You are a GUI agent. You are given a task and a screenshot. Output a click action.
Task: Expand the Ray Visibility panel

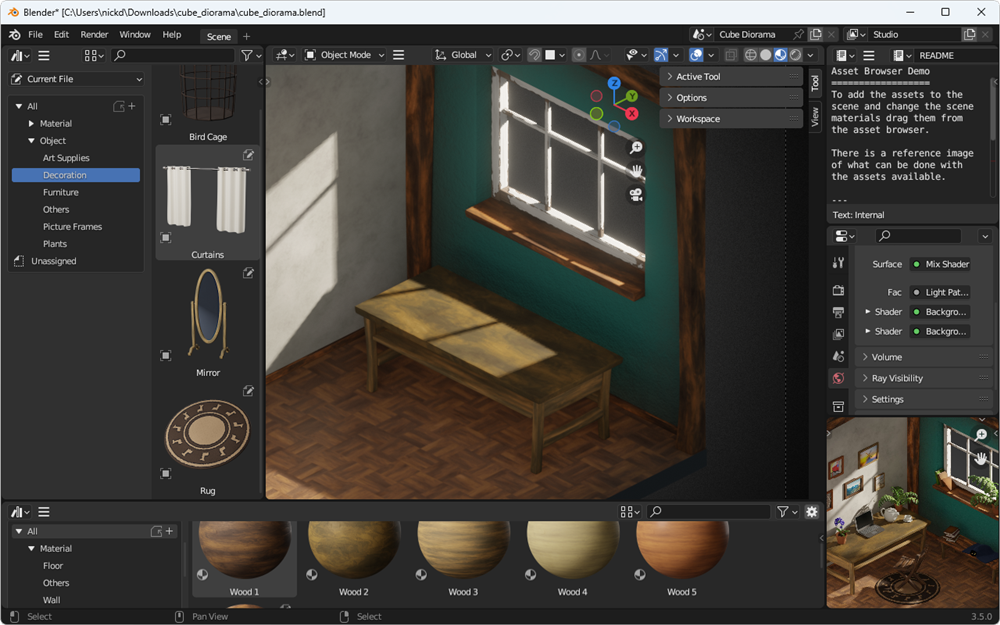tap(897, 378)
